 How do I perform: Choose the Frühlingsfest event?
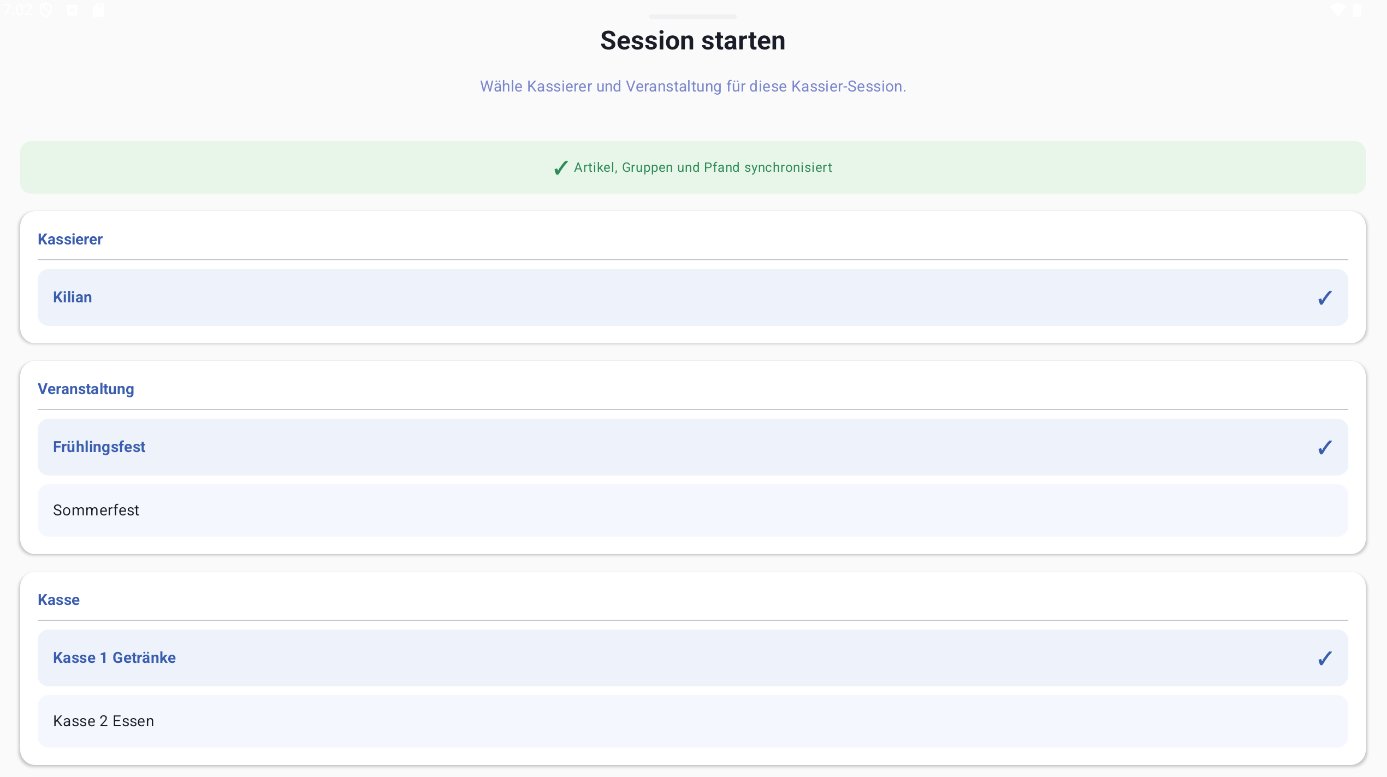(693, 447)
